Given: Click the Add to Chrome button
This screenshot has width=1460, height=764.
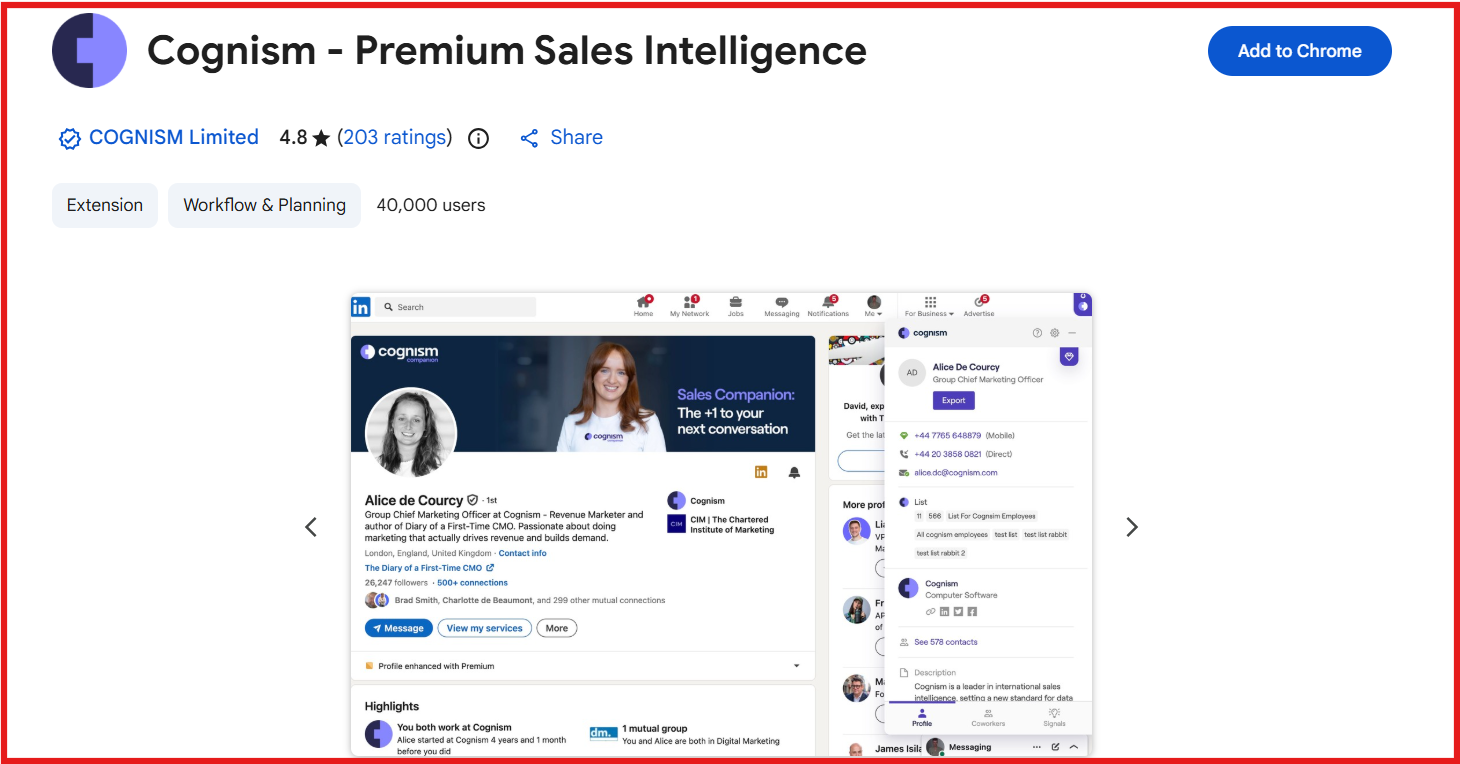Looking at the screenshot, I should pyautogui.click(x=1299, y=50).
